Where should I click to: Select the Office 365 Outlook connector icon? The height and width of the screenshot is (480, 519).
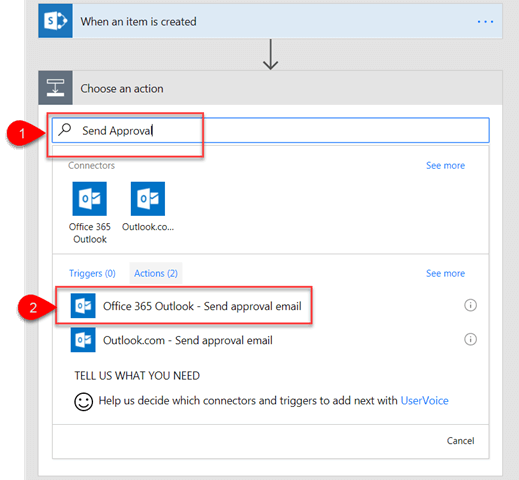pyautogui.click(x=90, y=199)
